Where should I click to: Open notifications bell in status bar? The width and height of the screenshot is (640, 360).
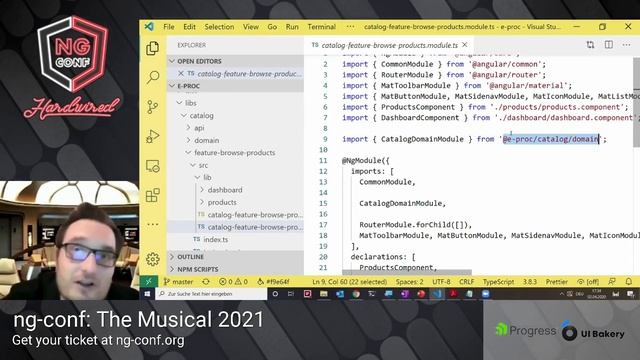click(x=629, y=282)
